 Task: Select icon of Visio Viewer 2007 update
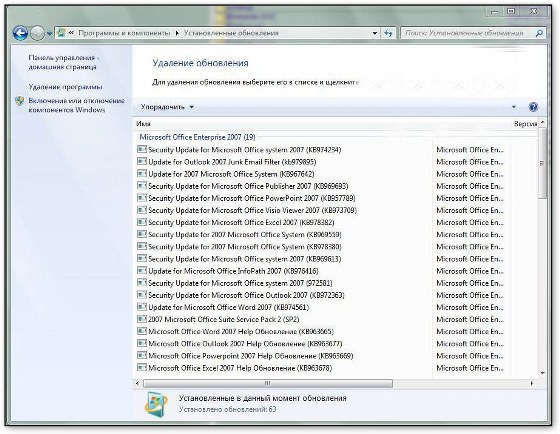[142, 210]
